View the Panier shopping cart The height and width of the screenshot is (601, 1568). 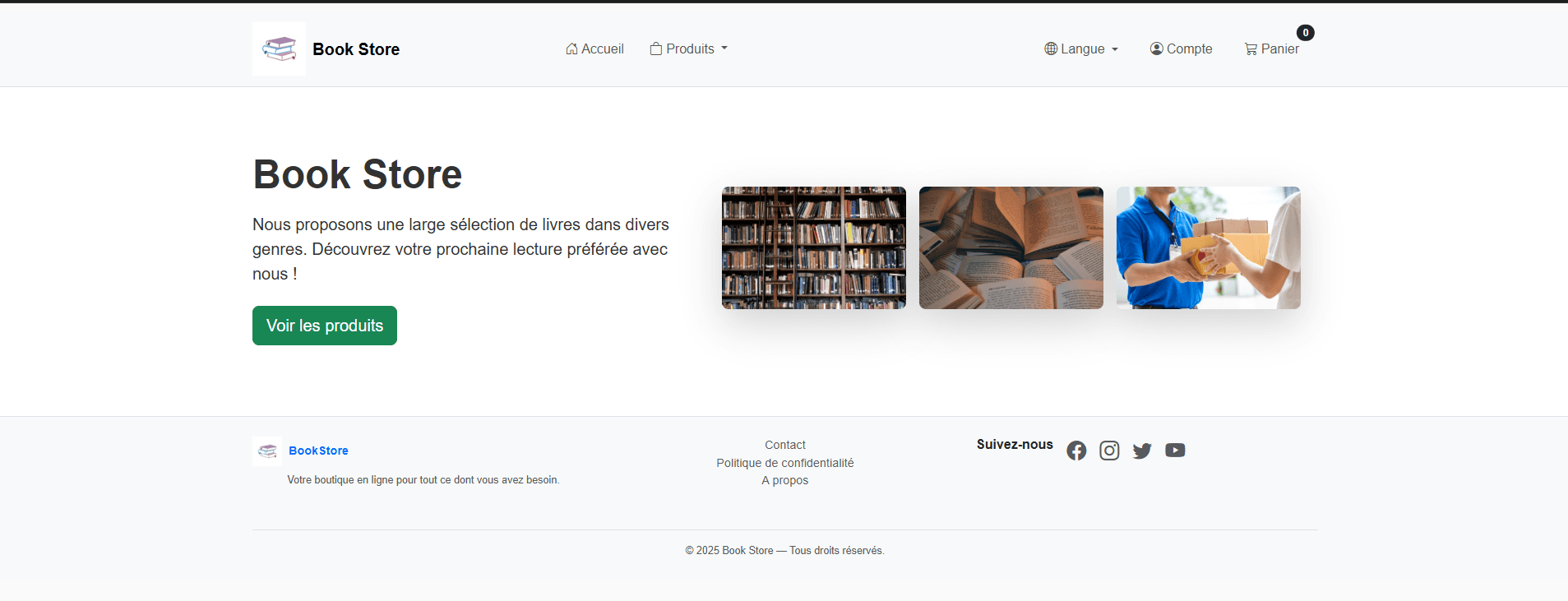pyautogui.click(x=1271, y=49)
